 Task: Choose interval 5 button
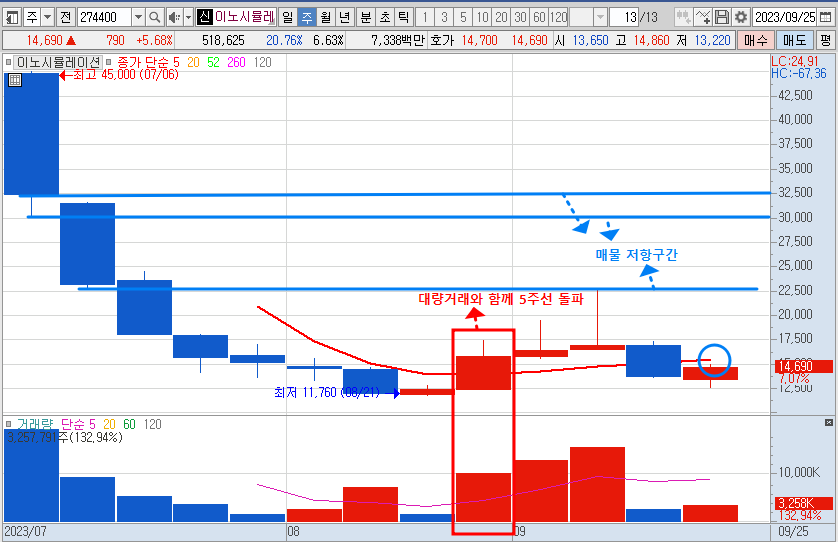point(463,18)
